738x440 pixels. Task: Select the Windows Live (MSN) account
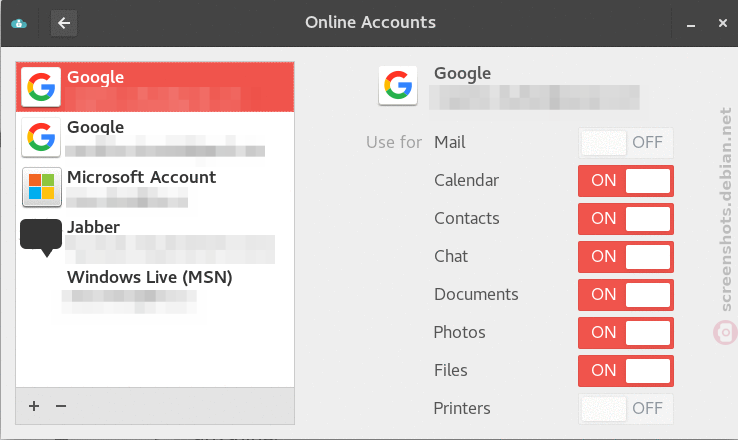pos(155,287)
